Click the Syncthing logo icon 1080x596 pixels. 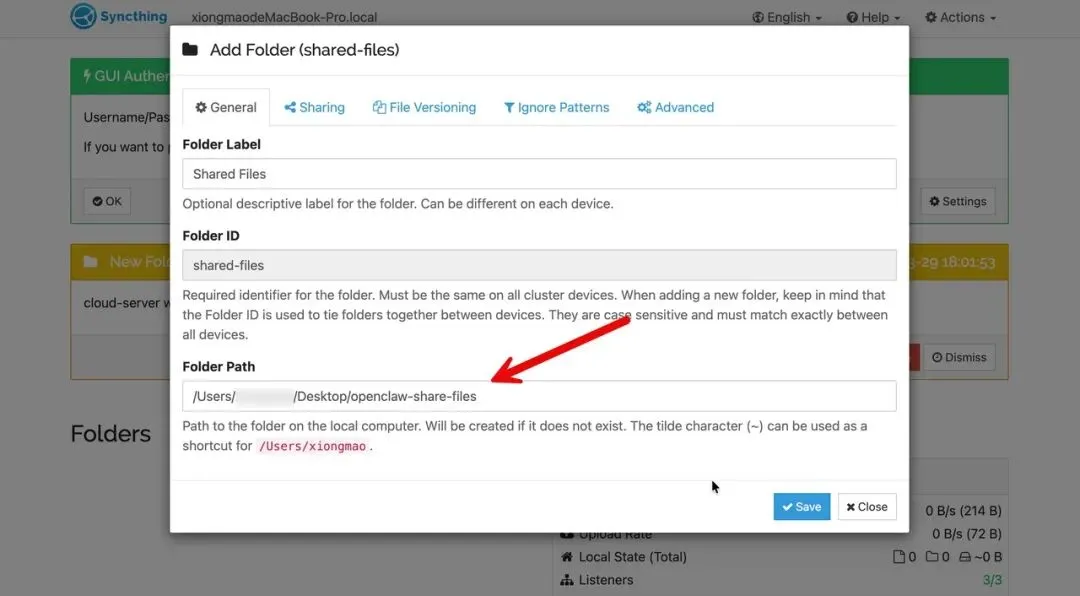[84, 17]
